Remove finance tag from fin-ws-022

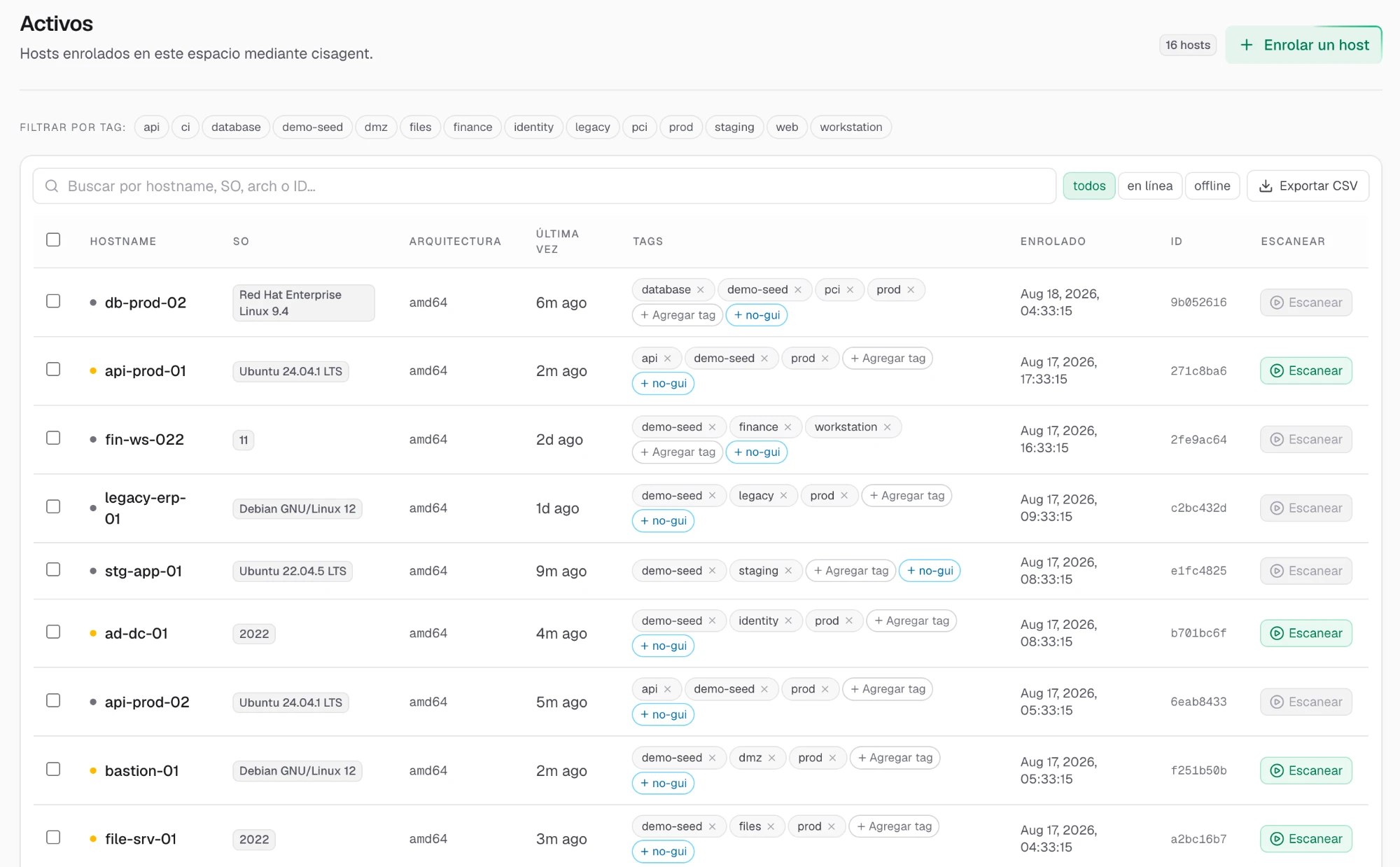787,427
